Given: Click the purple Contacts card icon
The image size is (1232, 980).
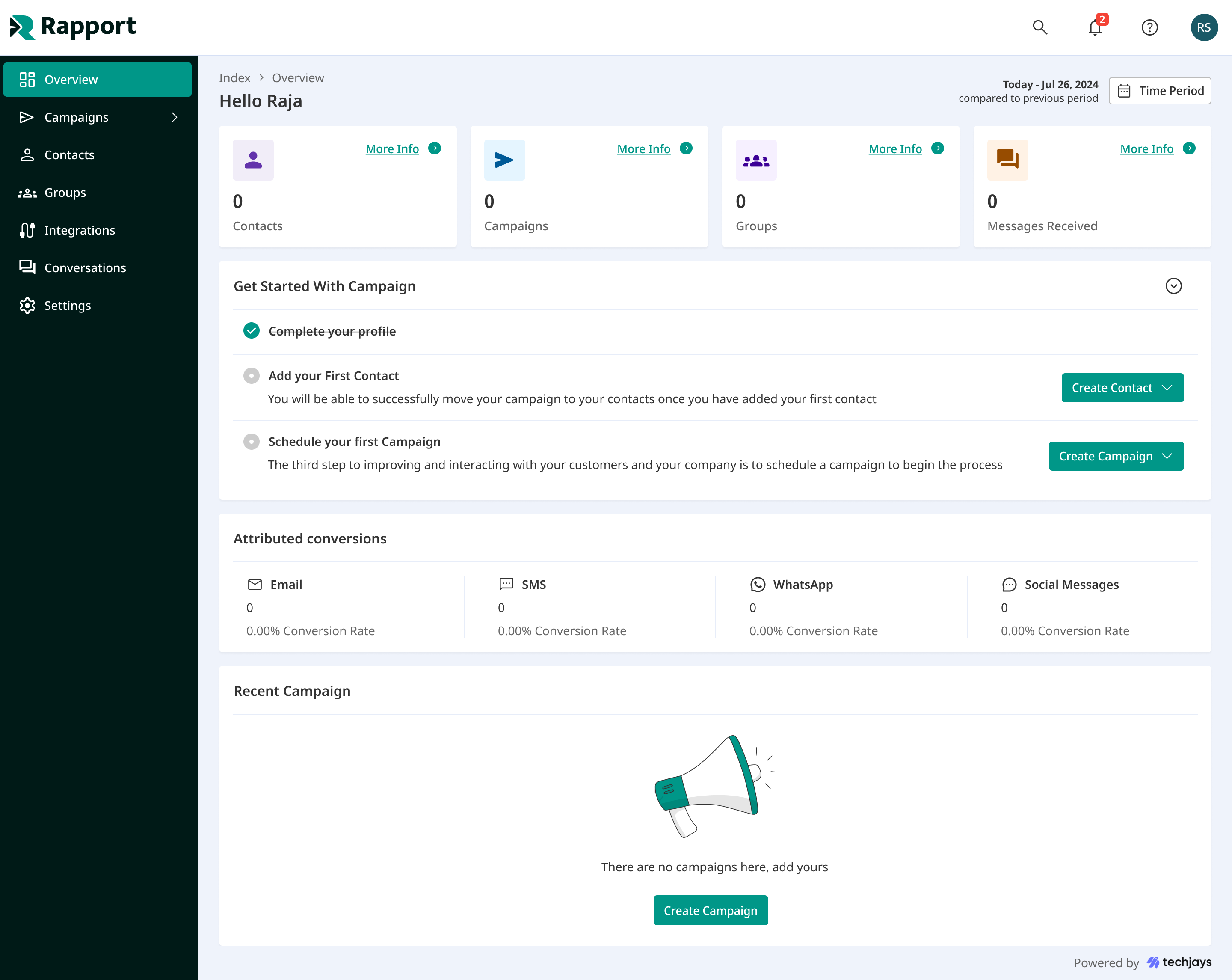Looking at the screenshot, I should click(x=253, y=160).
